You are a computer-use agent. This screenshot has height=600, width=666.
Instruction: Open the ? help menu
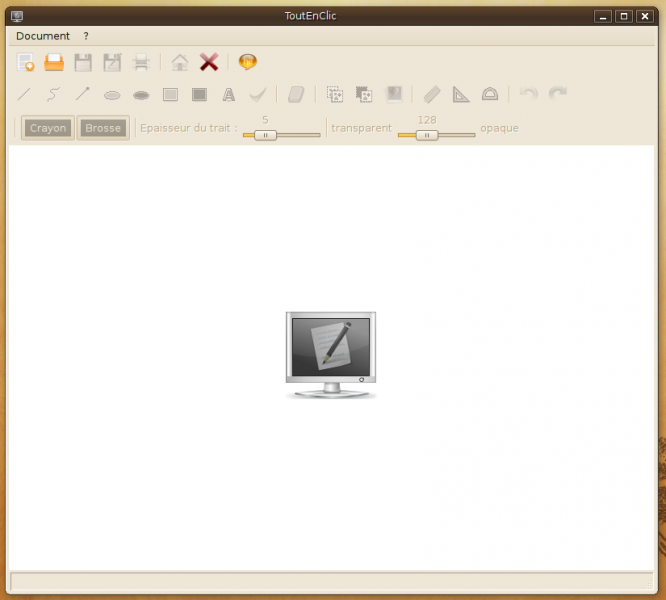click(86, 36)
